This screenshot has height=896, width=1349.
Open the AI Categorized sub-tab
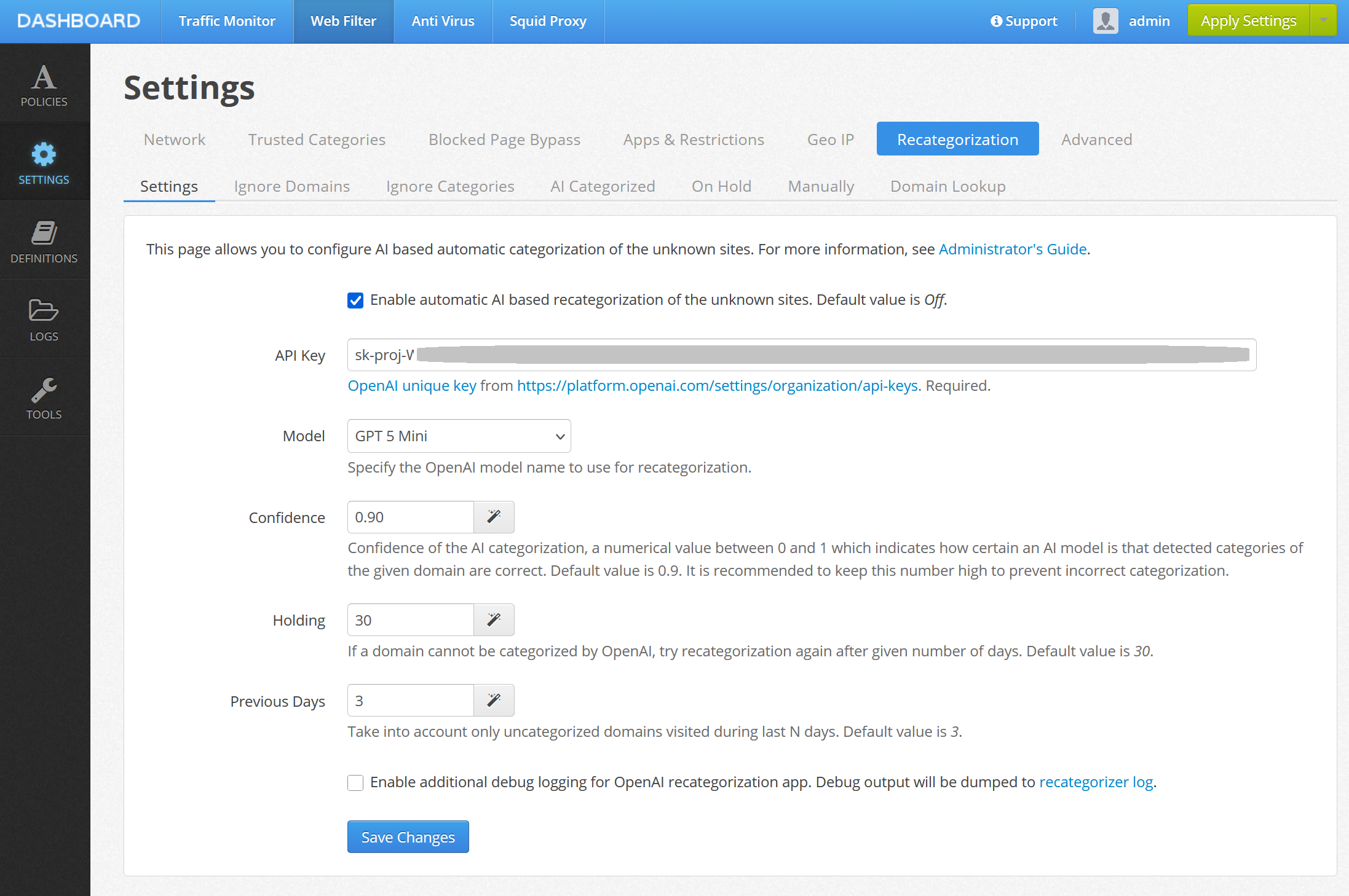603,186
